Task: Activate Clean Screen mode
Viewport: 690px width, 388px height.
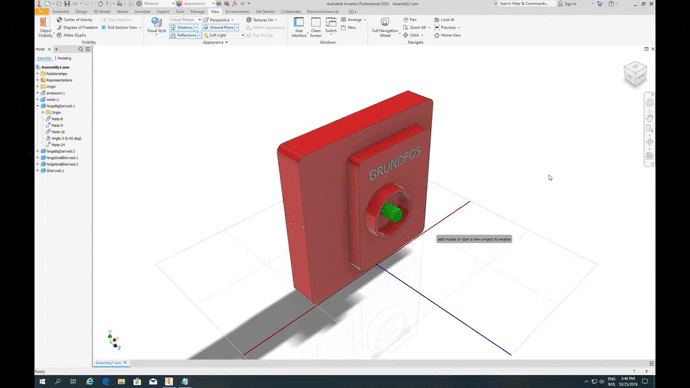Action: click(x=316, y=27)
